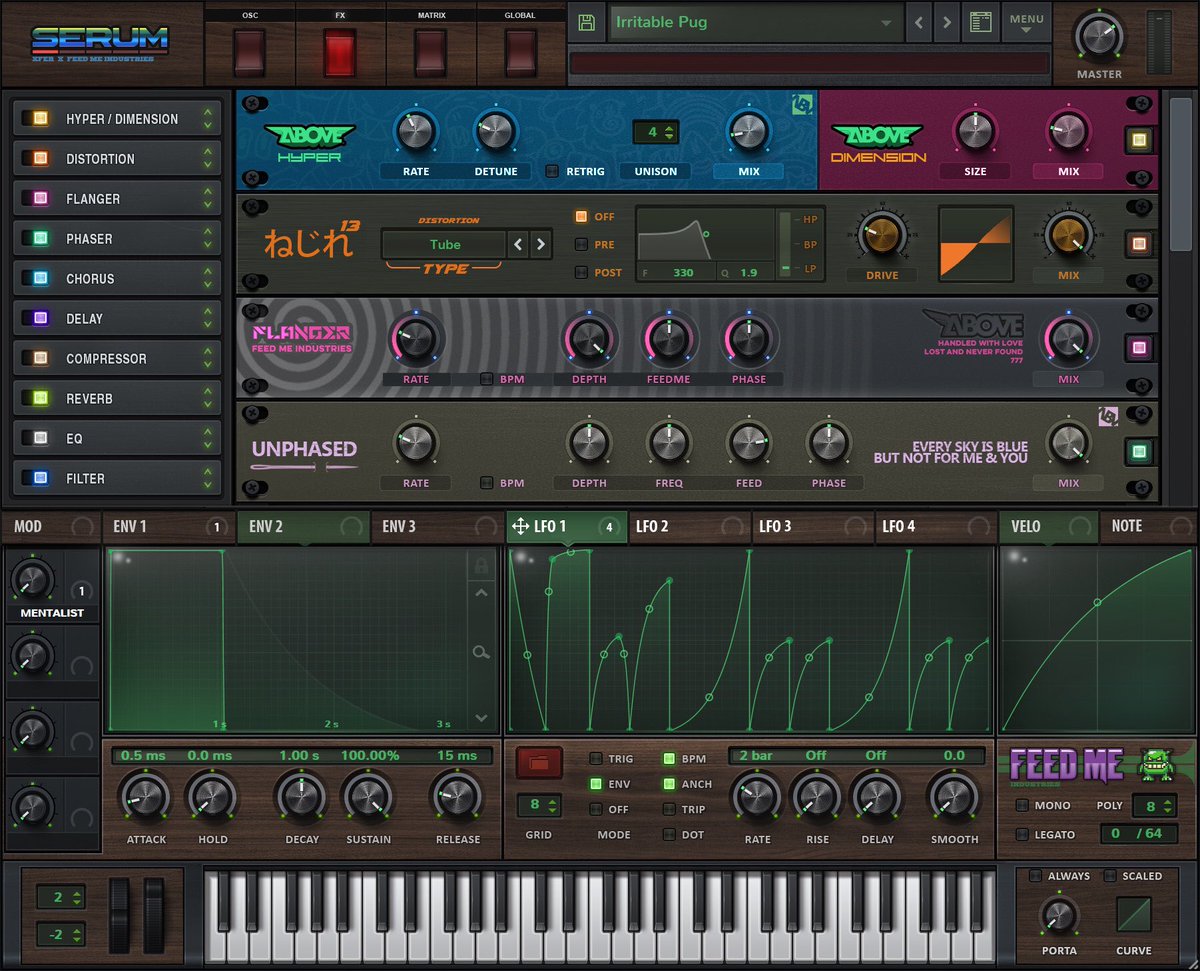Image resolution: width=1200 pixels, height=971 pixels.
Task: Click the distortion DRIVE knob
Action: tap(882, 237)
